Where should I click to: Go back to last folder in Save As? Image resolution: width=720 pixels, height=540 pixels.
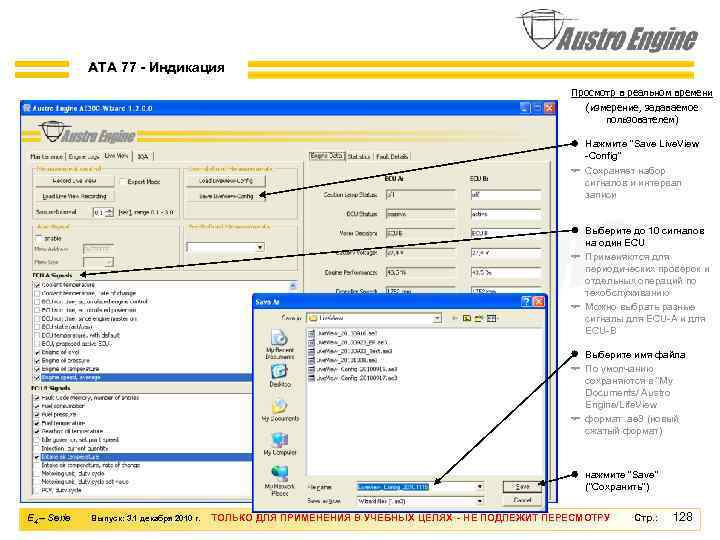click(x=455, y=318)
